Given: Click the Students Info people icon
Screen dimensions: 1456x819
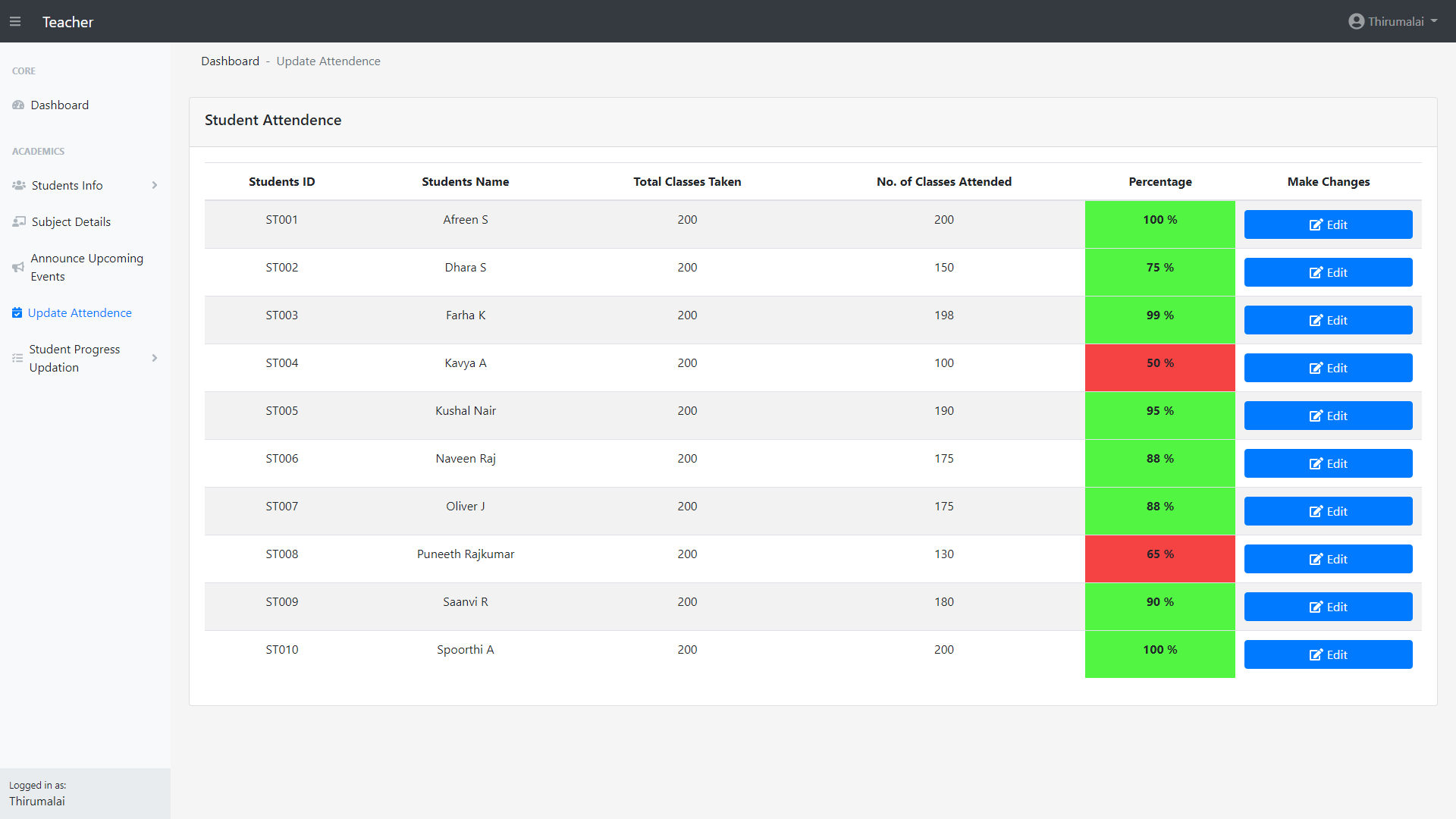Looking at the screenshot, I should point(19,186).
